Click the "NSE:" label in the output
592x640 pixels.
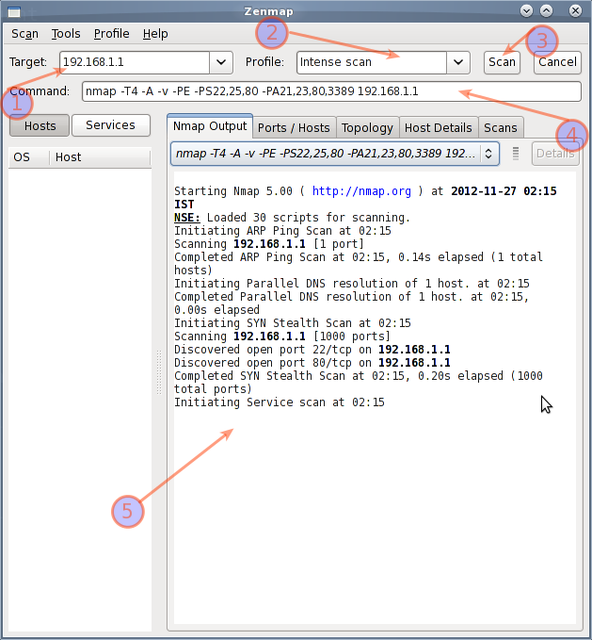[x=187, y=218]
